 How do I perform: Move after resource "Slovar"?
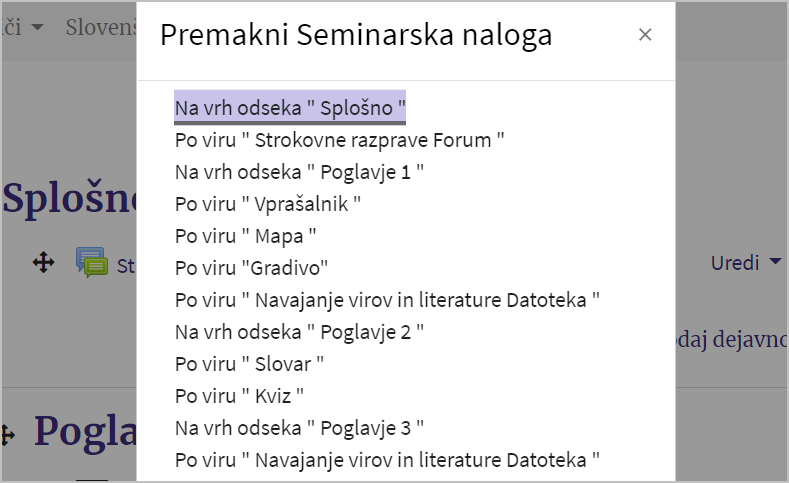[249, 364]
